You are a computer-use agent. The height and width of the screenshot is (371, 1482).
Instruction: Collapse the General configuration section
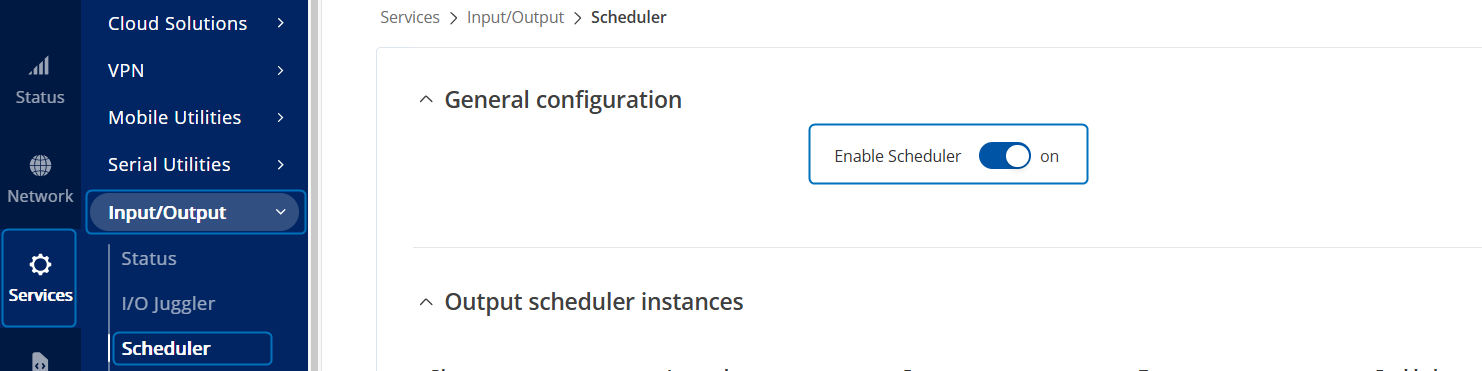426,100
